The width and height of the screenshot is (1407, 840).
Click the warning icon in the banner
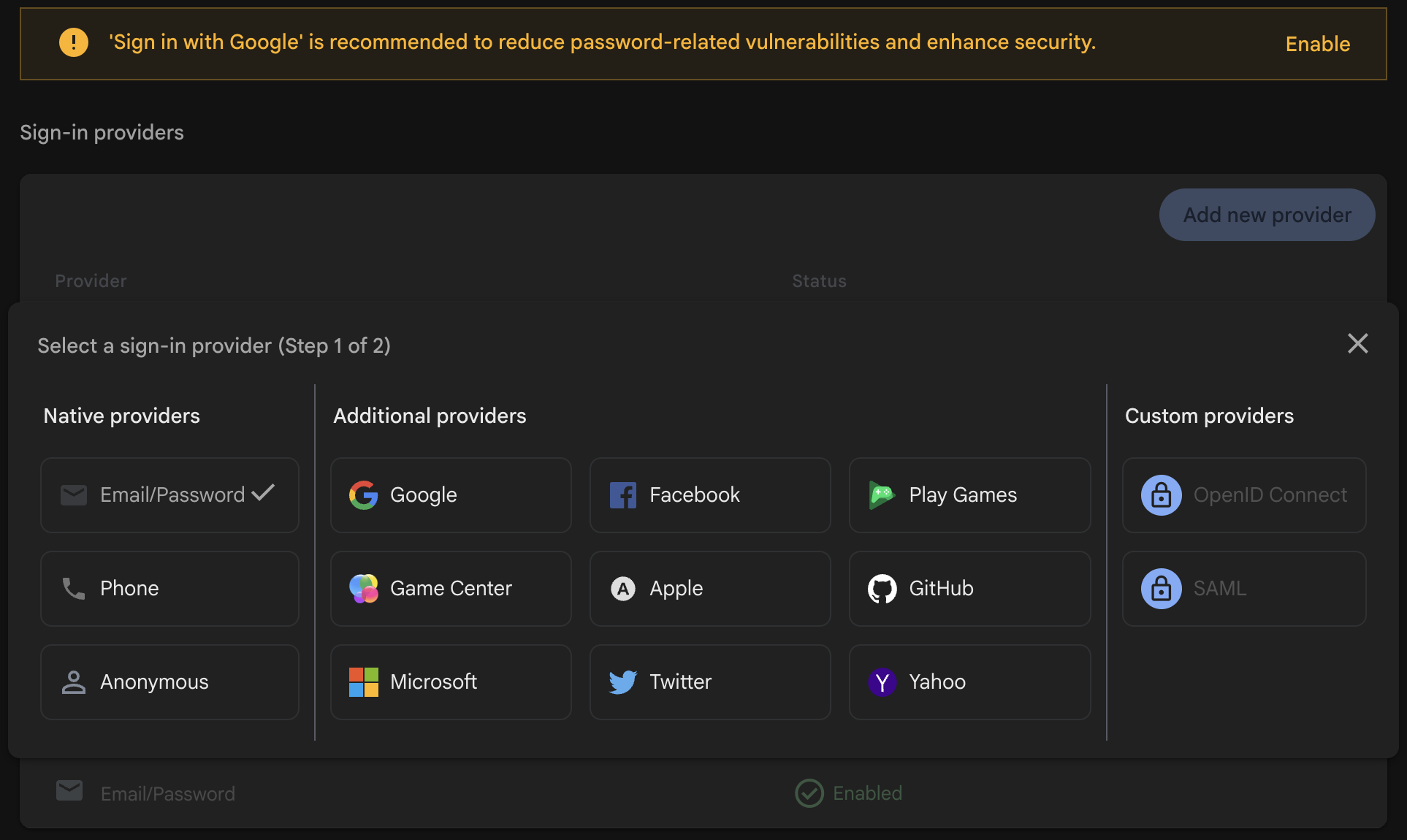click(73, 42)
